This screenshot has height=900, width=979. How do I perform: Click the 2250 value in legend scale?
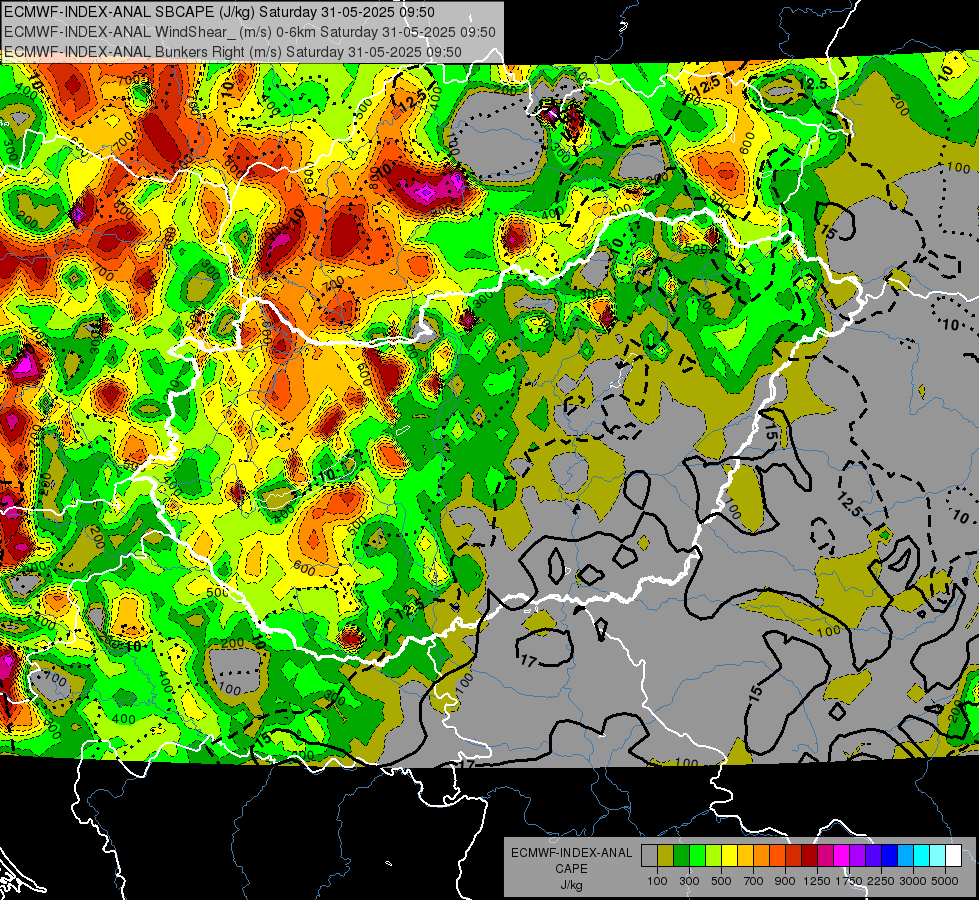881,881
